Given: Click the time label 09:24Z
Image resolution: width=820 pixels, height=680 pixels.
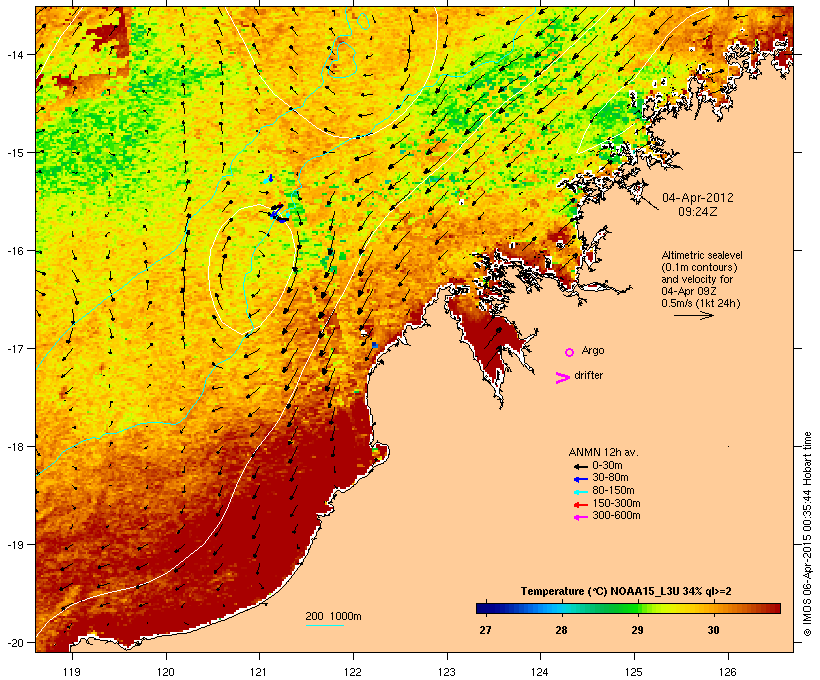Looking at the screenshot, I should pos(698,212).
